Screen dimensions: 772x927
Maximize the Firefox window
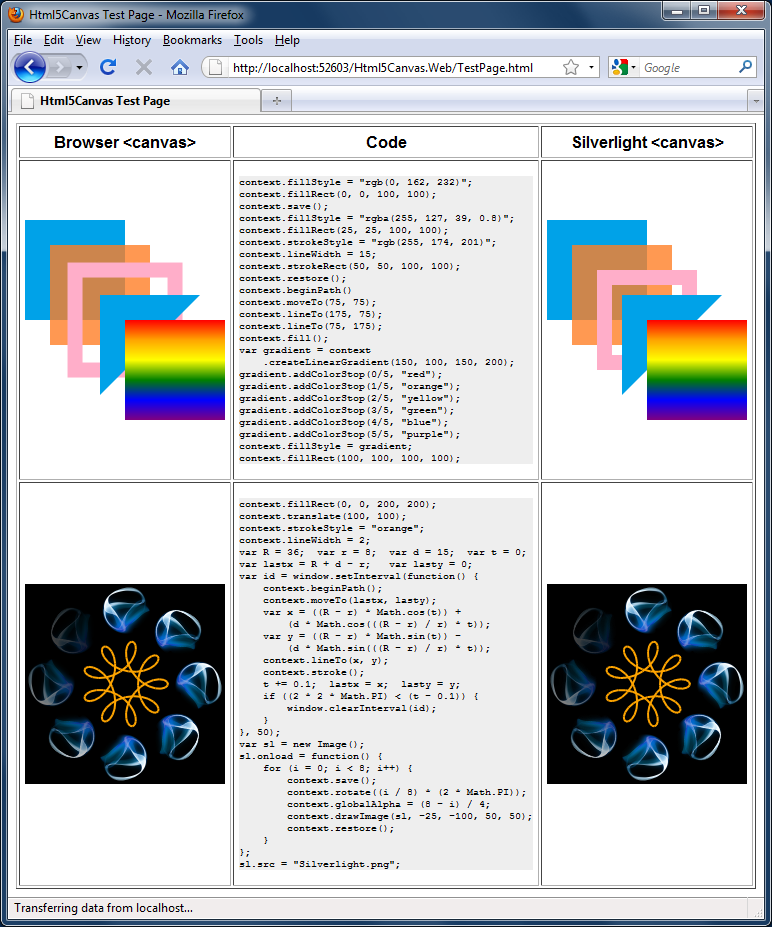click(x=703, y=11)
